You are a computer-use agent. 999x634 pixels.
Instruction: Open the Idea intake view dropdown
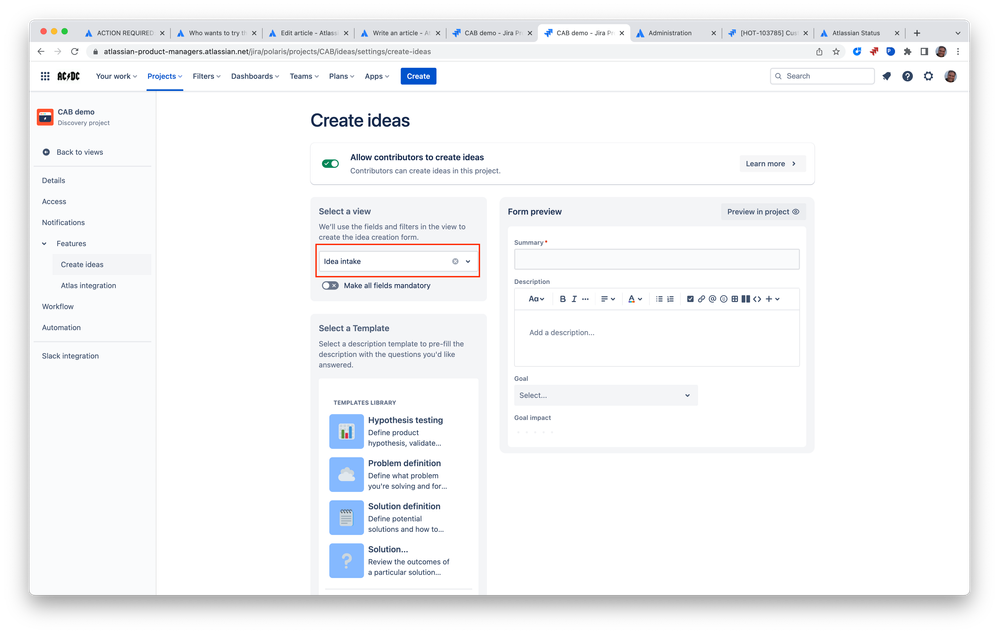[398, 261]
